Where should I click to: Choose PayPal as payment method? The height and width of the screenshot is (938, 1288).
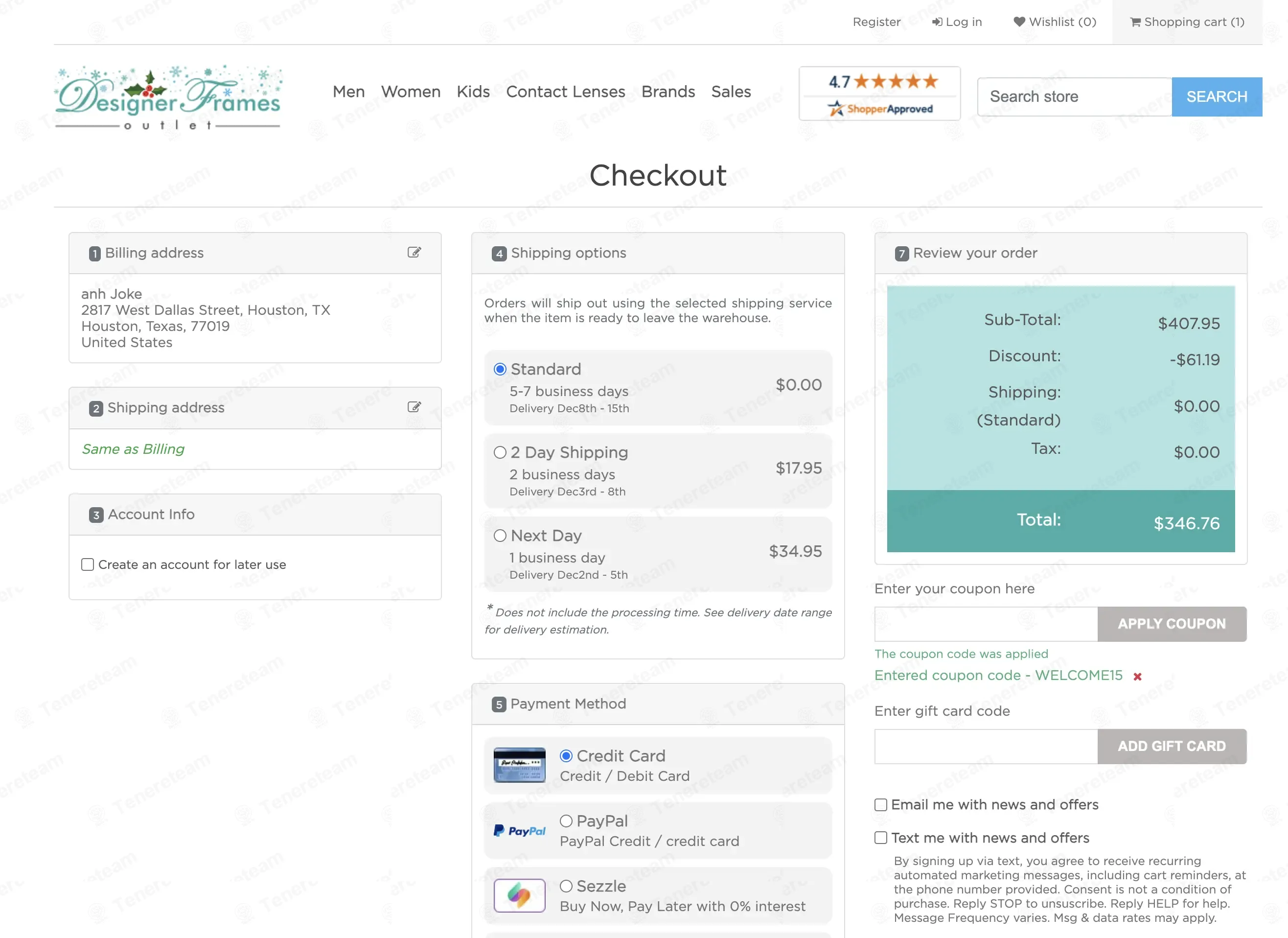pos(566,821)
